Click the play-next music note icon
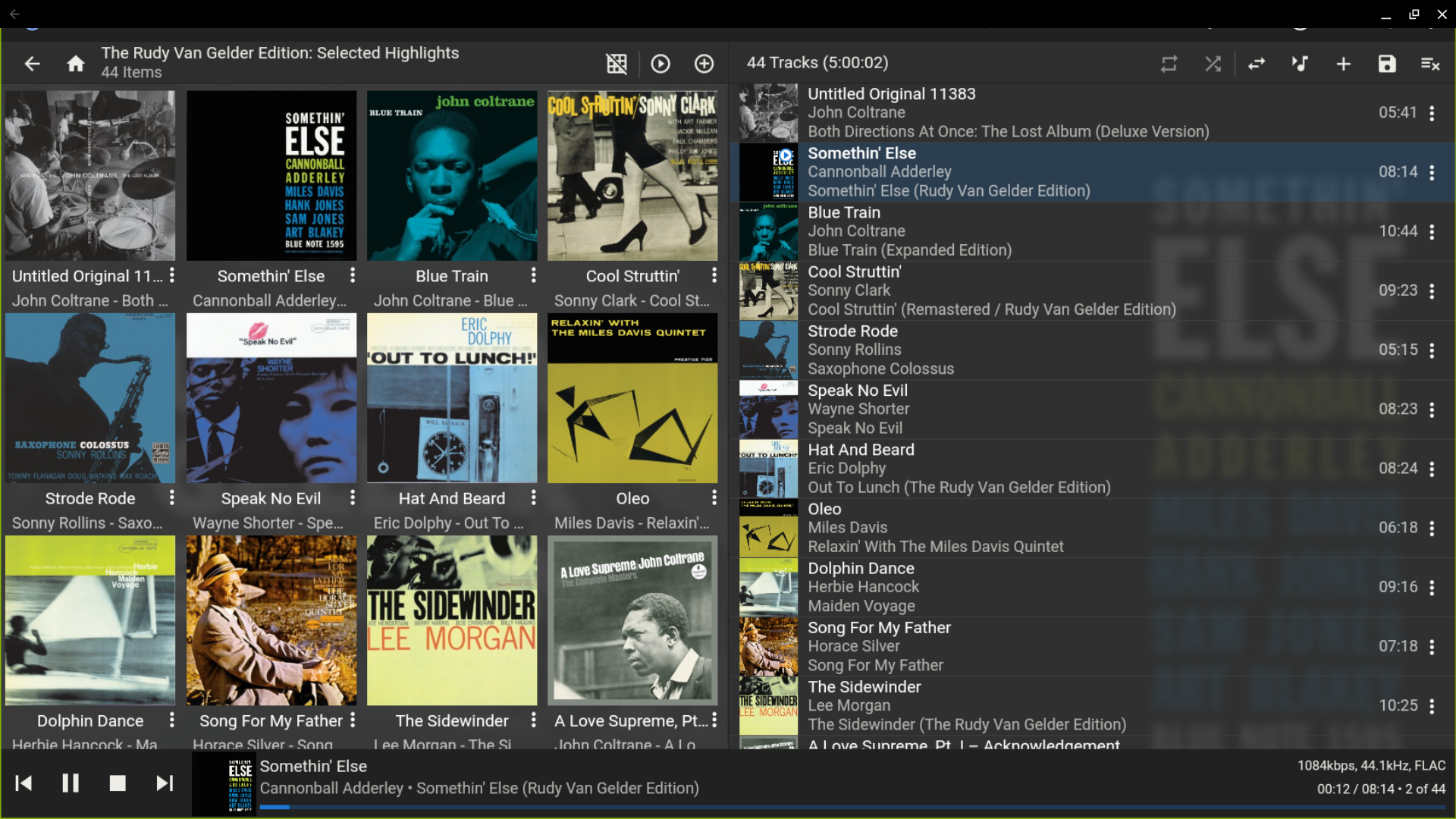The image size is (1456, 819). point(1300,64)
